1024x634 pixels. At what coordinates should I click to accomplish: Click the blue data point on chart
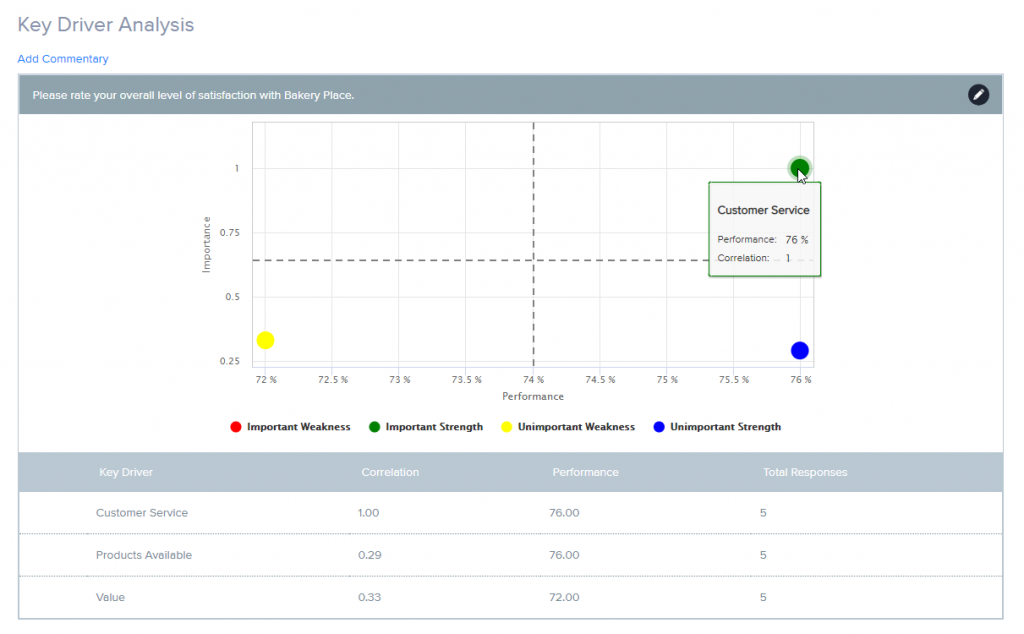pyautogui.click(x=799, y=350)
